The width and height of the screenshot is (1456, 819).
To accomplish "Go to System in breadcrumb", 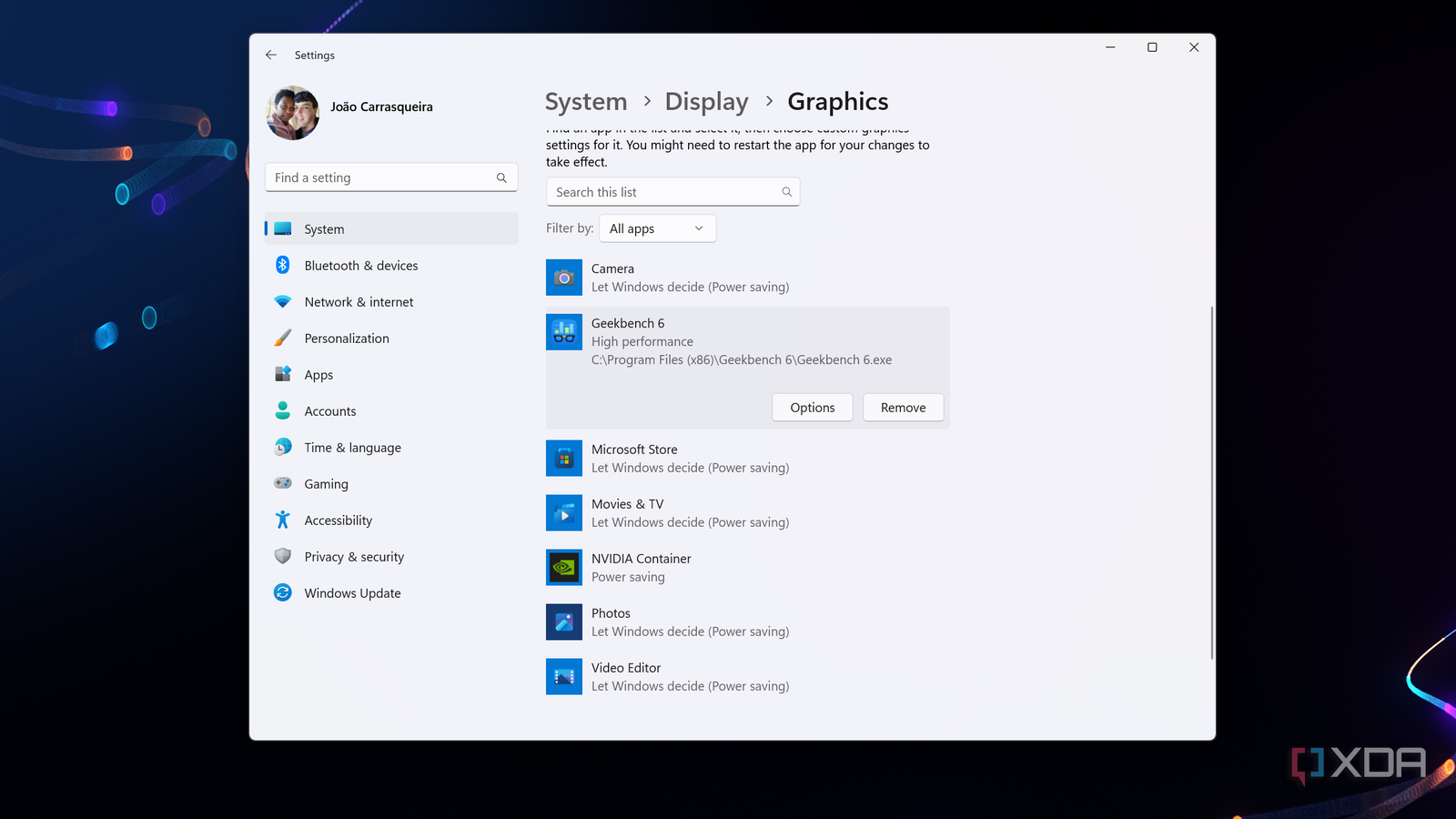I will (586, 102).
